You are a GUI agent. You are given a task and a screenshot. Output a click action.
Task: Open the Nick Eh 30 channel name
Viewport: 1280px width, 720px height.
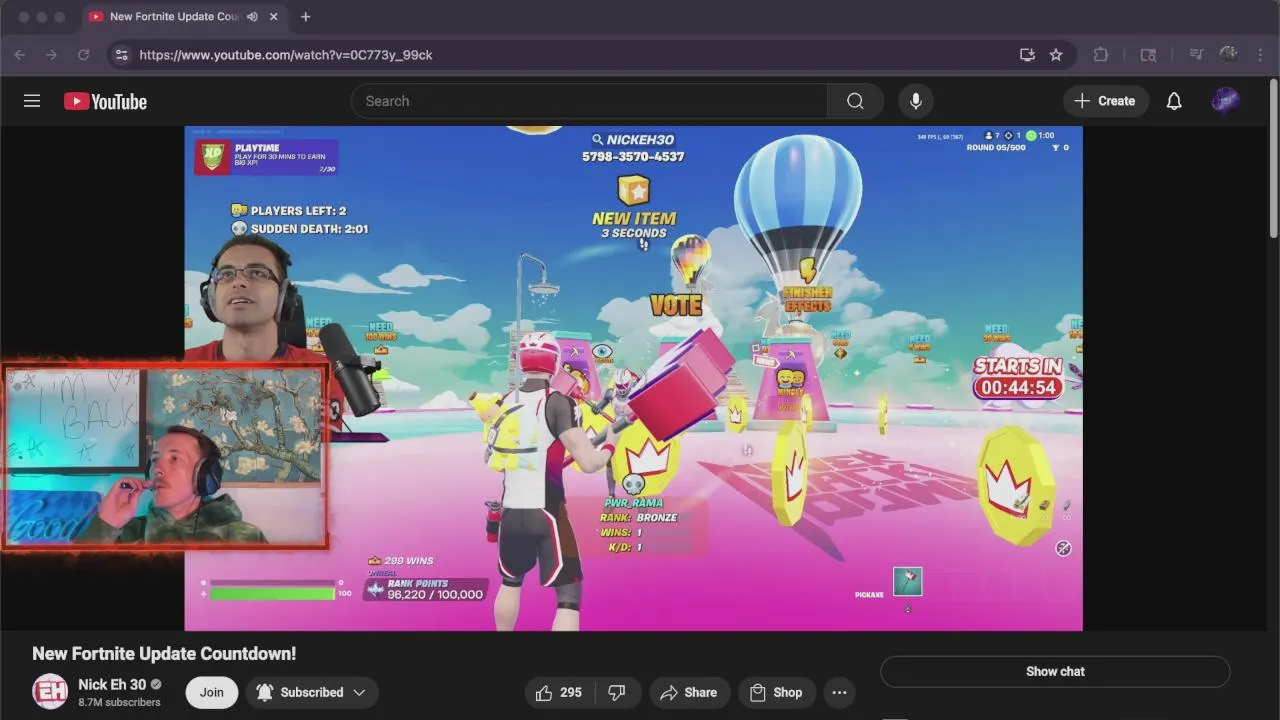click(x=112, y=685)
